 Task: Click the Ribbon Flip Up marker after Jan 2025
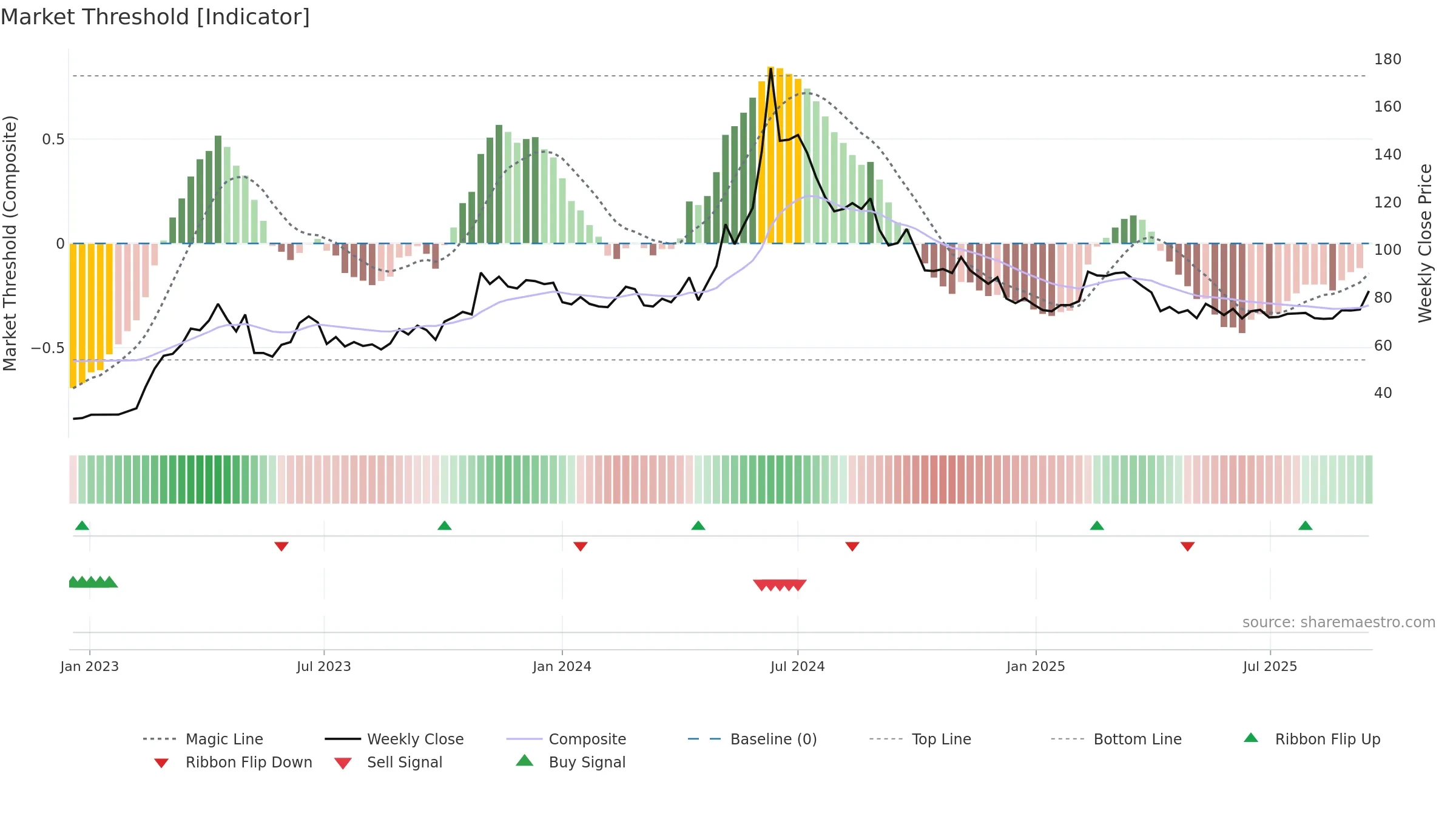[1096, 525]
